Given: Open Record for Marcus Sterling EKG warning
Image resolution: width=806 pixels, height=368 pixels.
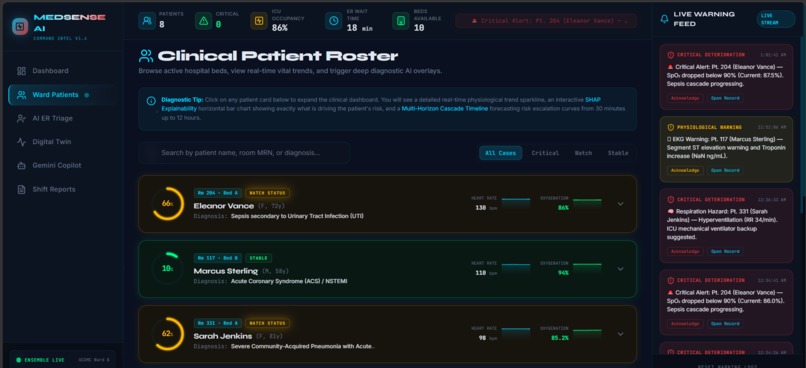Looking at the screenshot, I should click(725, 170).
